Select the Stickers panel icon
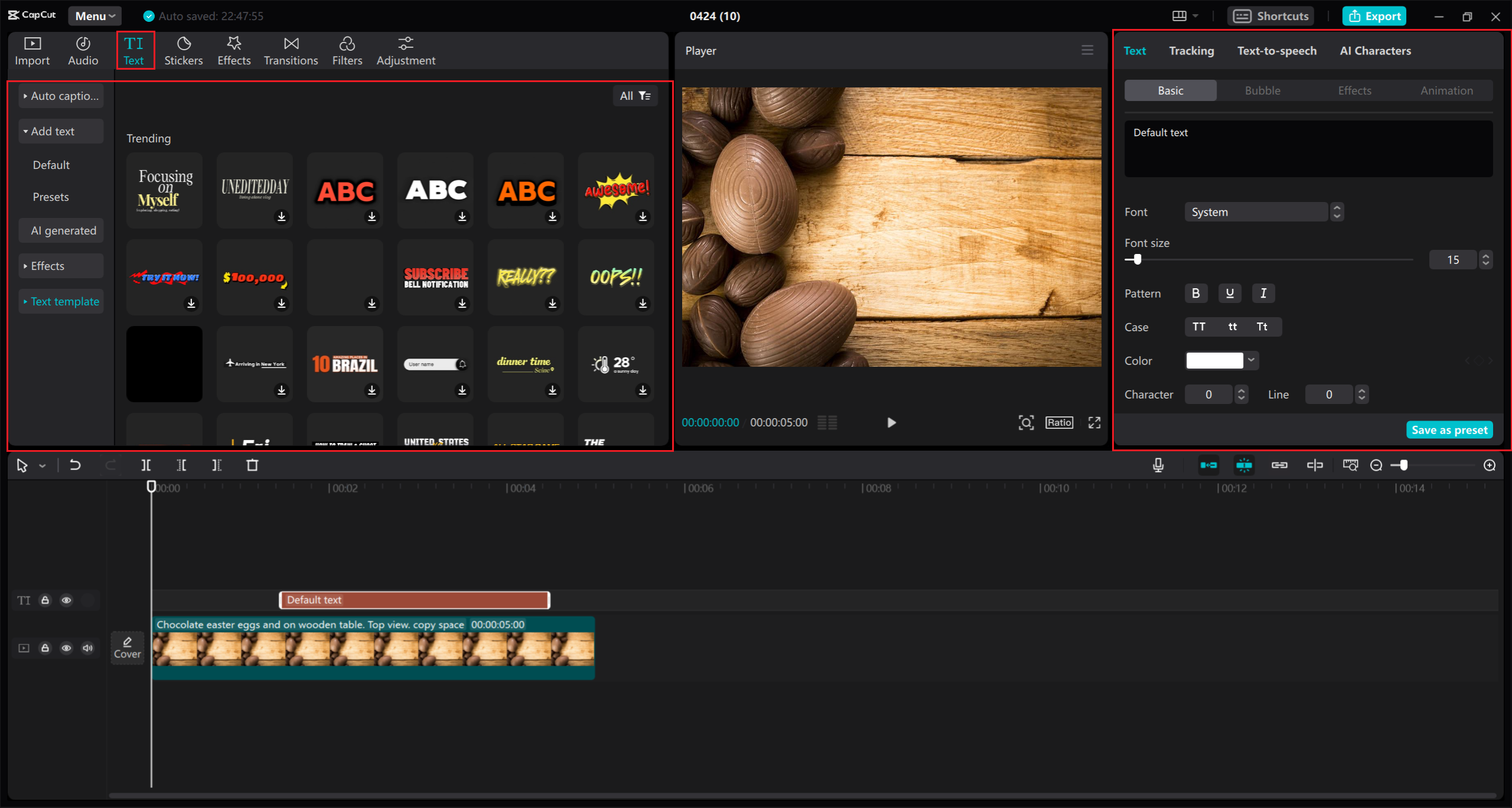 (184, 50)
